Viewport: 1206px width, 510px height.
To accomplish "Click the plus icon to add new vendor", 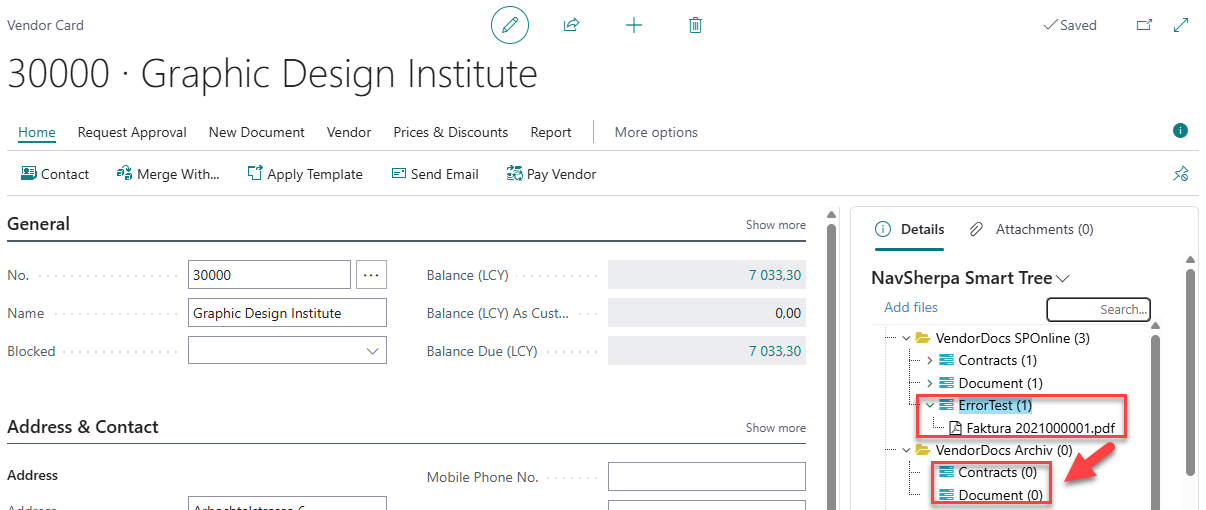I will pyautogui.click(x=633, y=25).
